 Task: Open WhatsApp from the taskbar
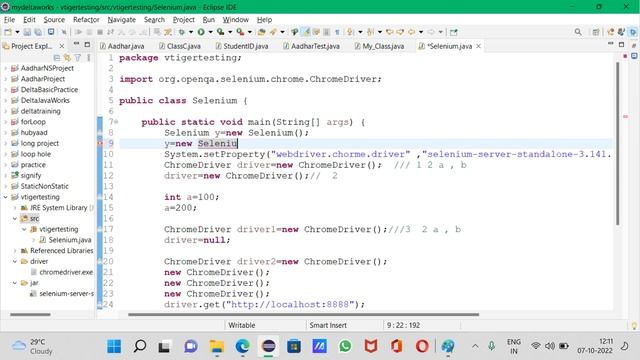point(345,346)
